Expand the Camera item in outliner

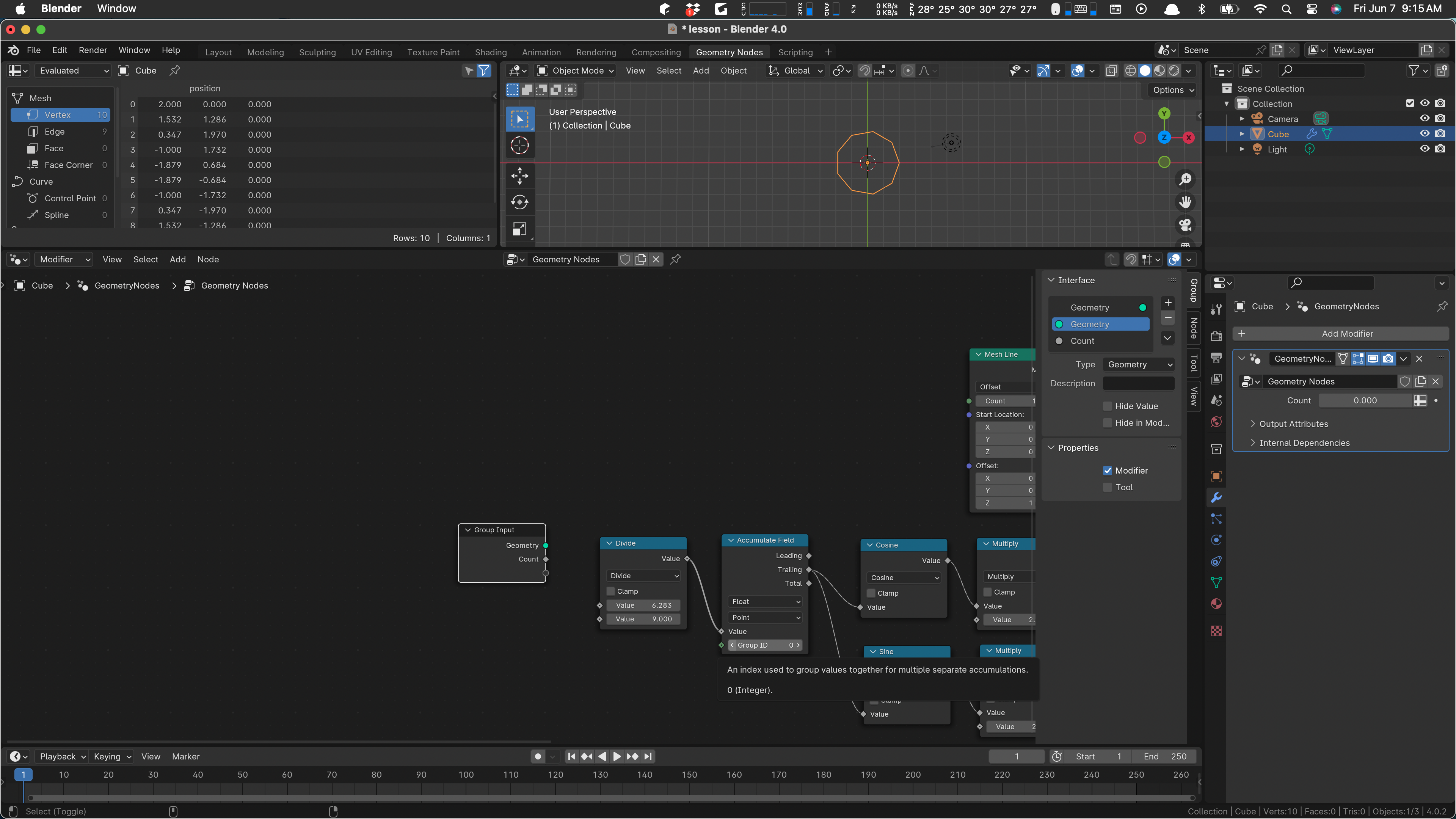click(x=1242, y=119)
